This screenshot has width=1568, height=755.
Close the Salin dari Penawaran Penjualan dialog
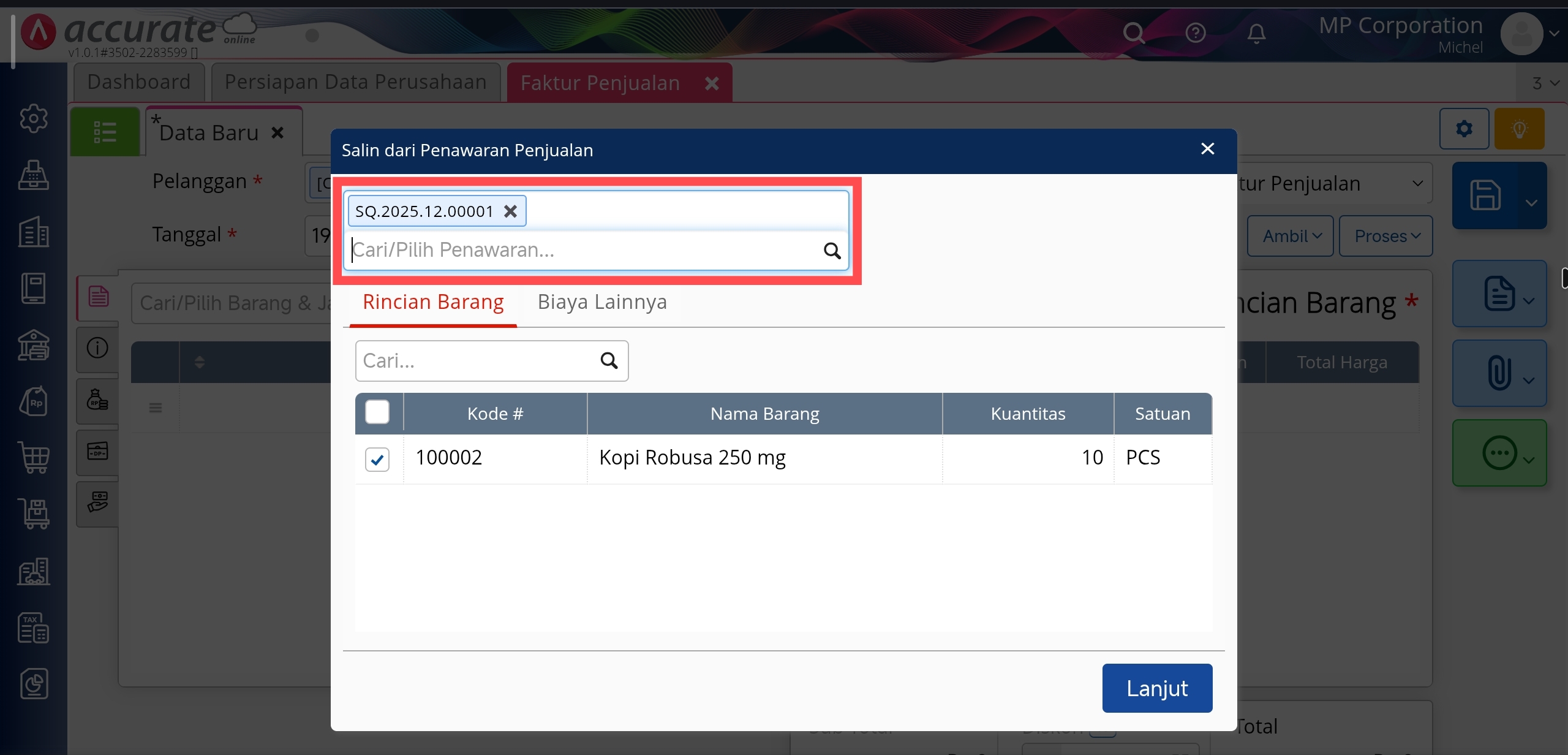(1207, 149)
